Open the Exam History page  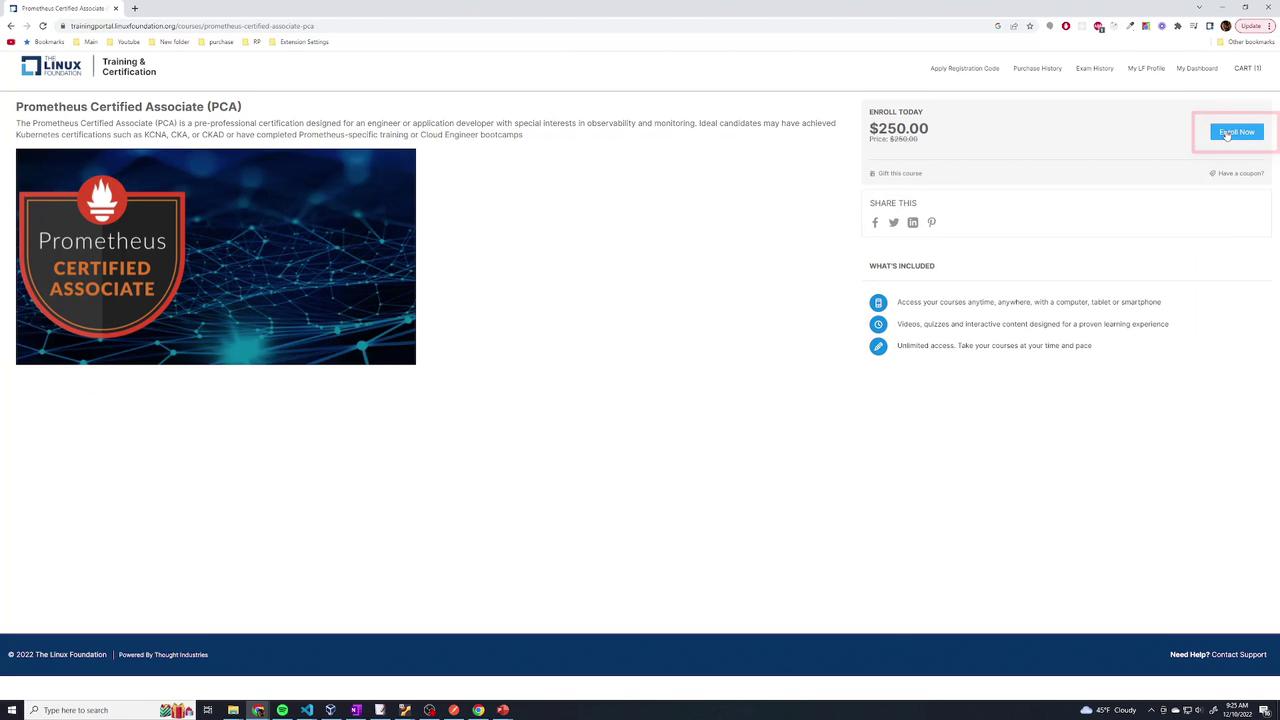click(1095, 68)
